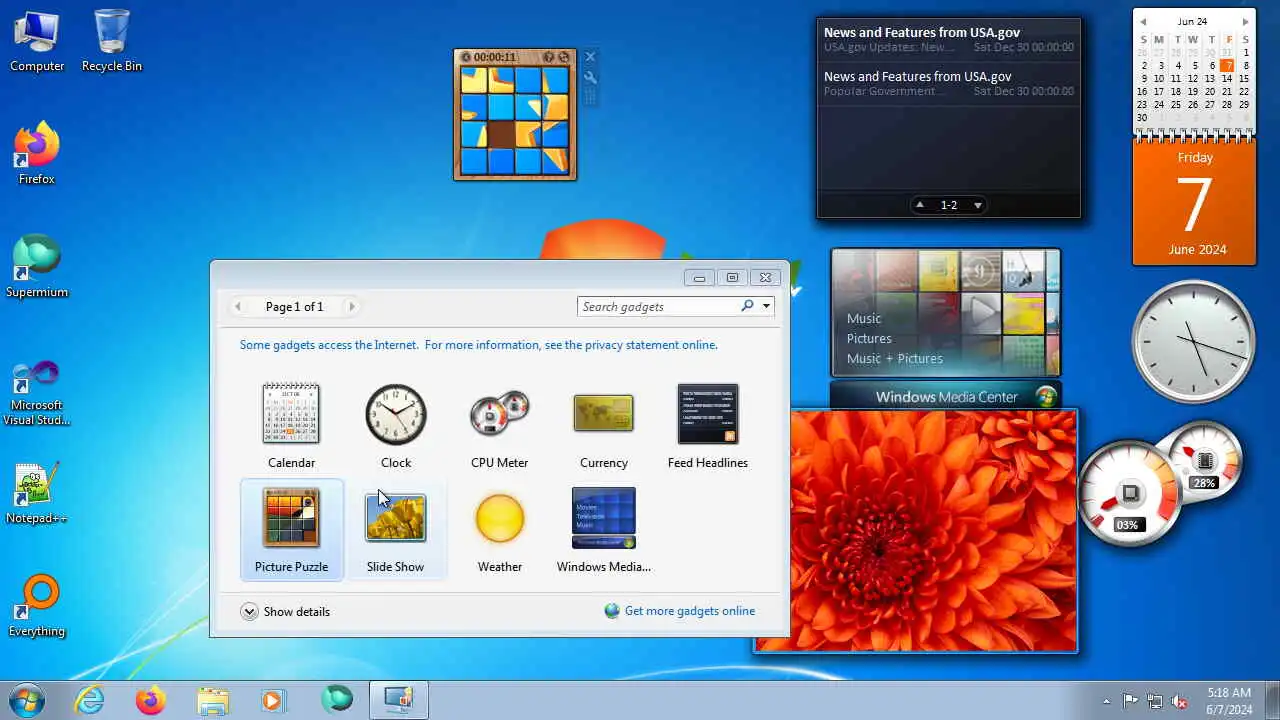Select Picture Puzzle in the gadget gallery
This screenshot has height=720, width=1280.
[x=291, y=530]
